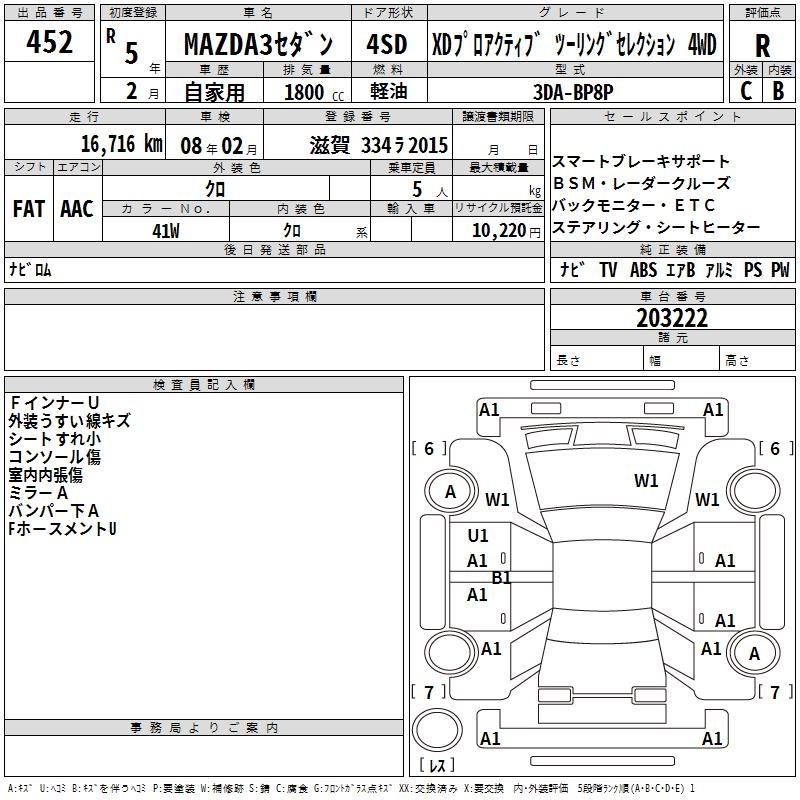Select the U1 dent mark on diagram
This screenshot has height=800, width=800.
tap(478, 536)
